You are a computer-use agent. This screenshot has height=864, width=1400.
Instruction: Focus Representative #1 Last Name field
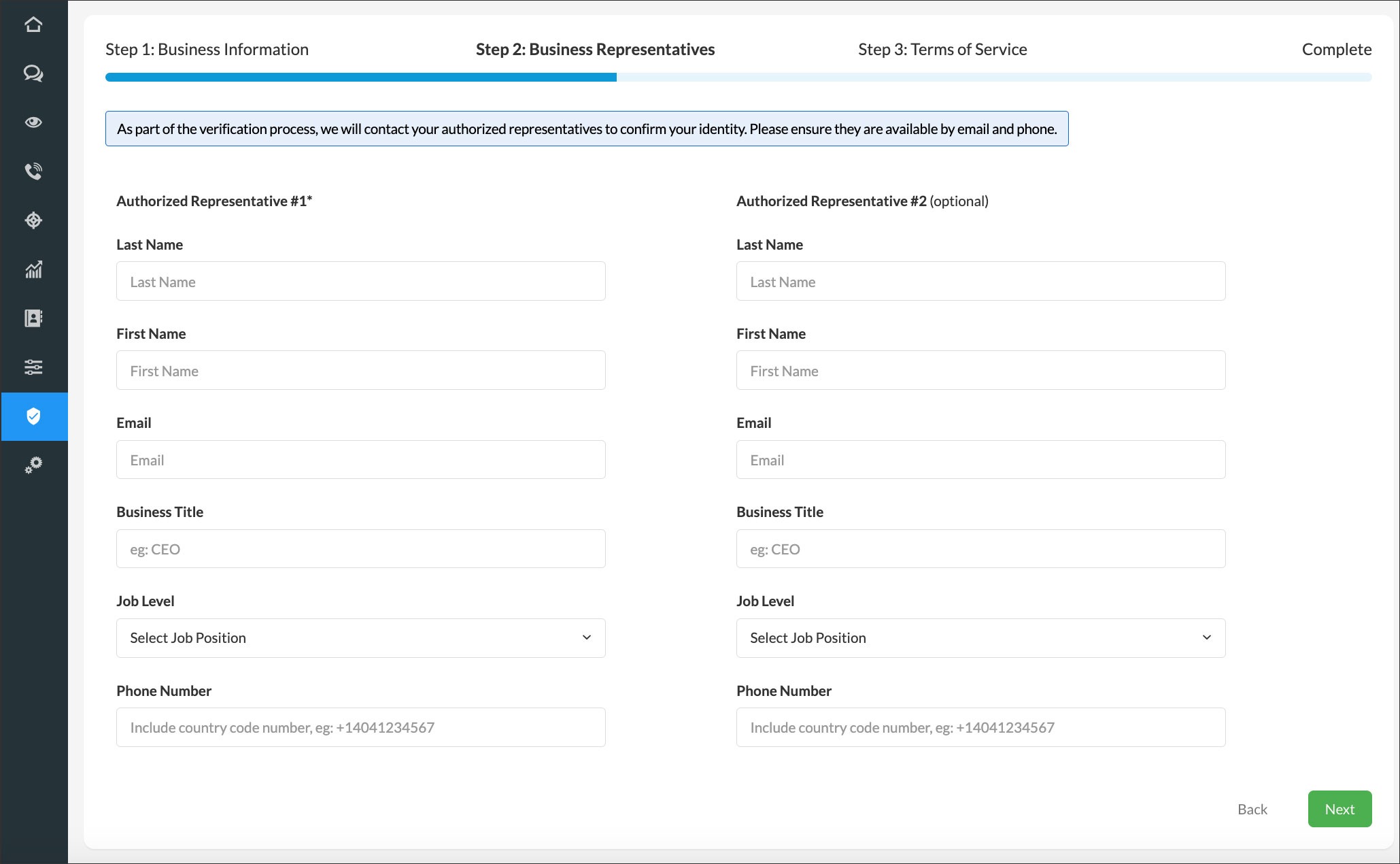360,282
